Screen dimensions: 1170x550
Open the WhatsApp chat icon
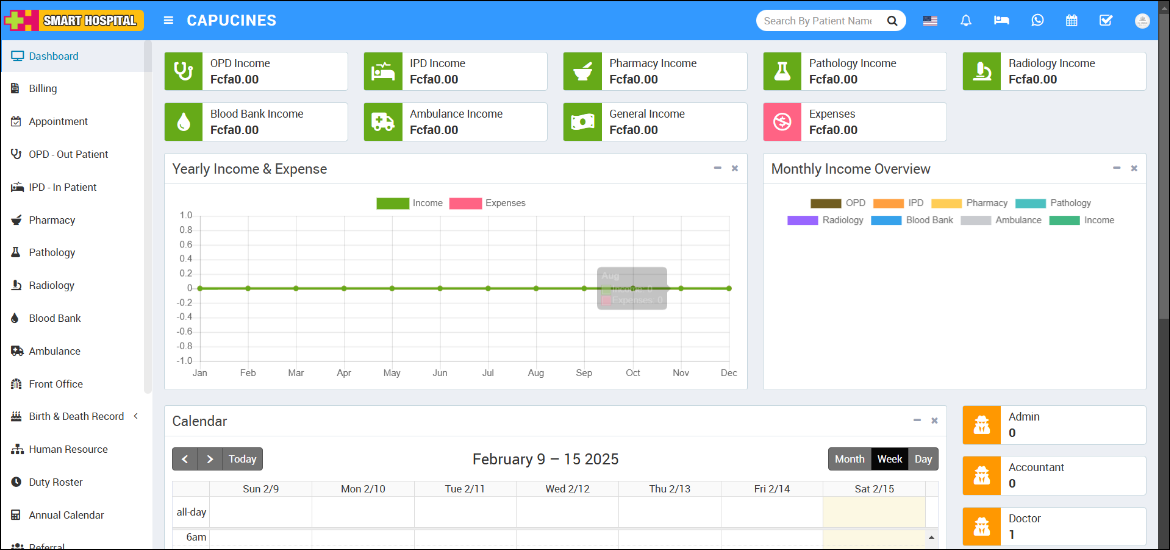coord(1037,20)
